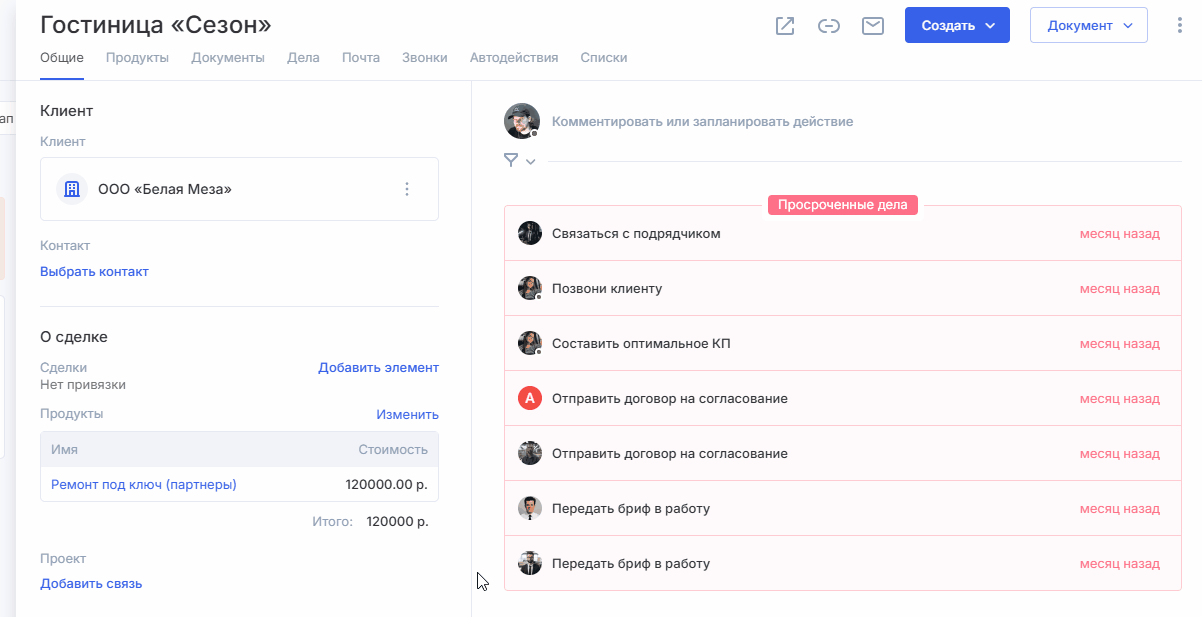Viewport: 1202px width, 617px height.
Task: Open product Ремонт под ключ (партнеры)
Action: tap(144, 484)
